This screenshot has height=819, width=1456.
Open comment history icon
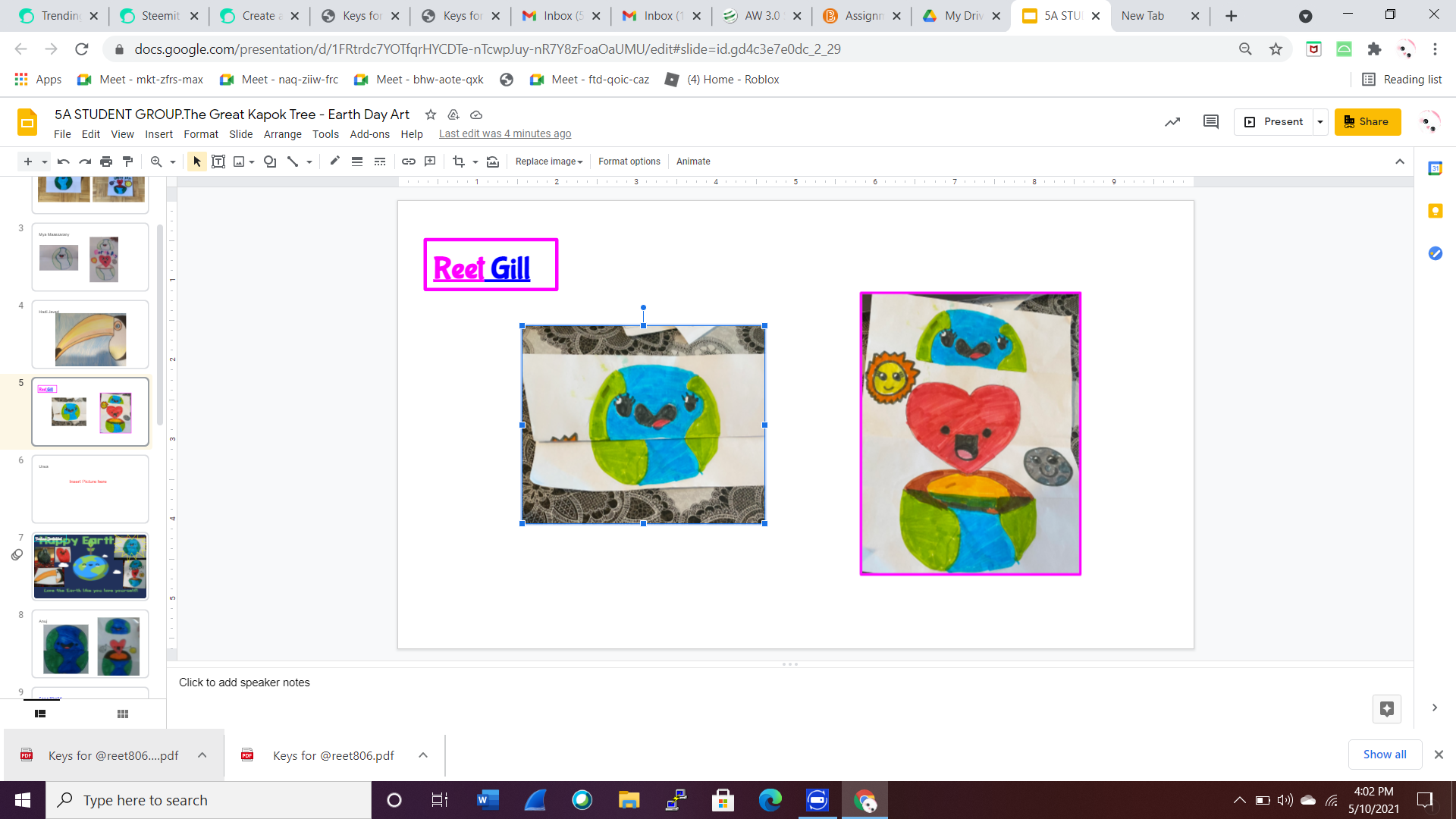point(1210,121)
